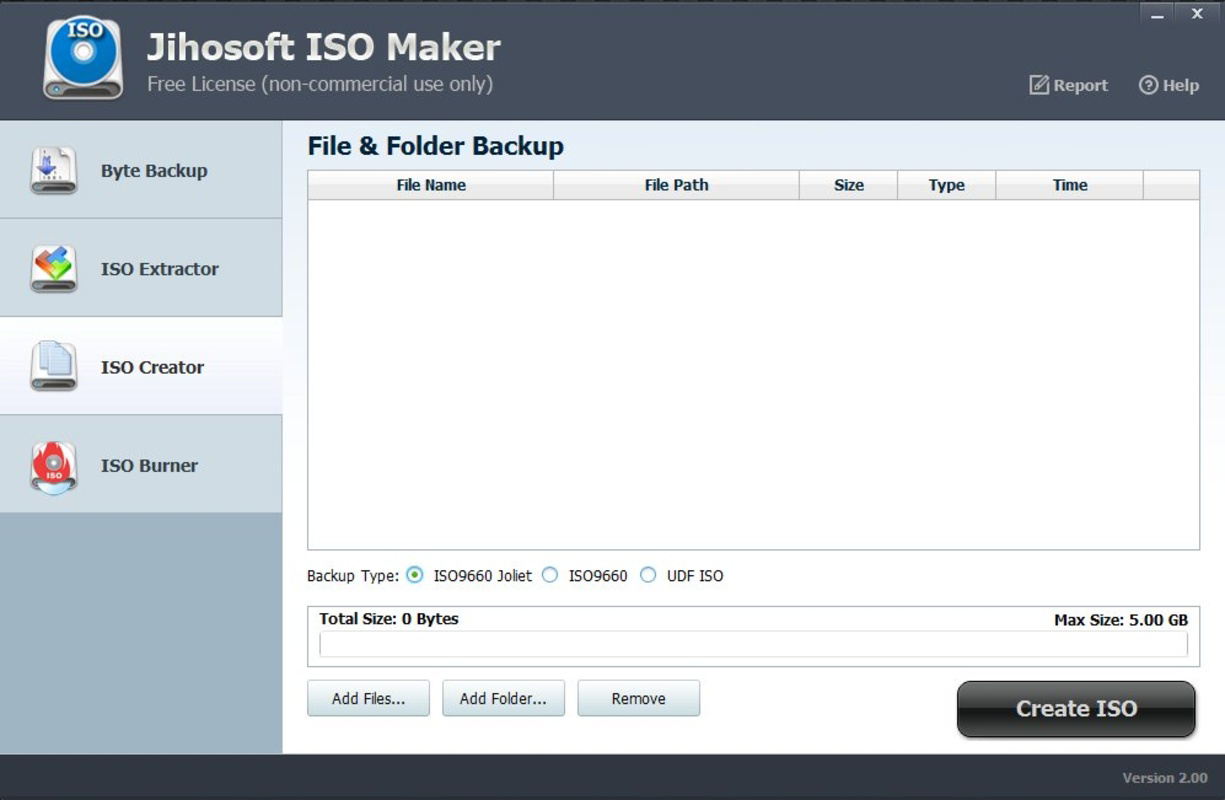This screenshot has height=800, width=1225.
Task: Sort by Type column header
Action: 946,185
